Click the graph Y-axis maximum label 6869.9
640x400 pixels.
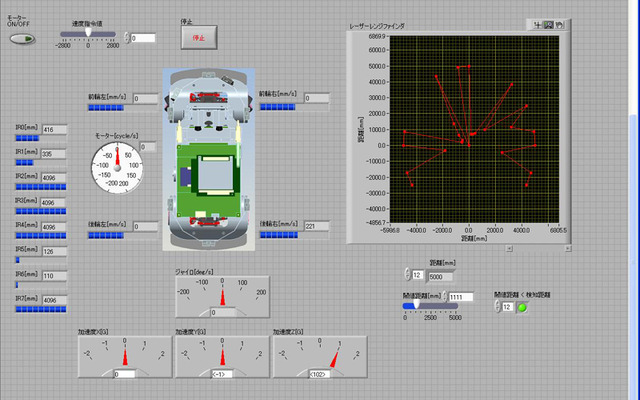[377, 36]
